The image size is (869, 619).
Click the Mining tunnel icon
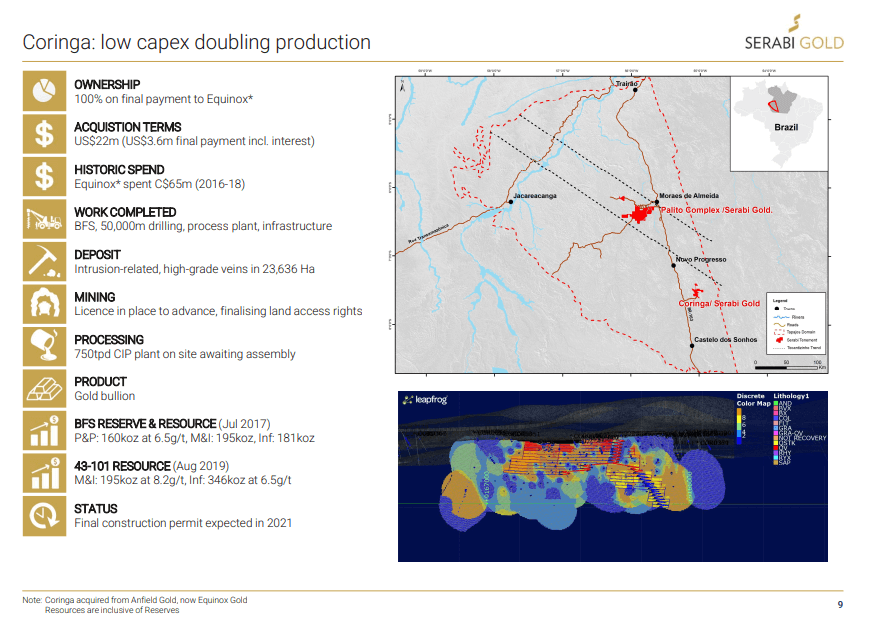pos(44,304)
